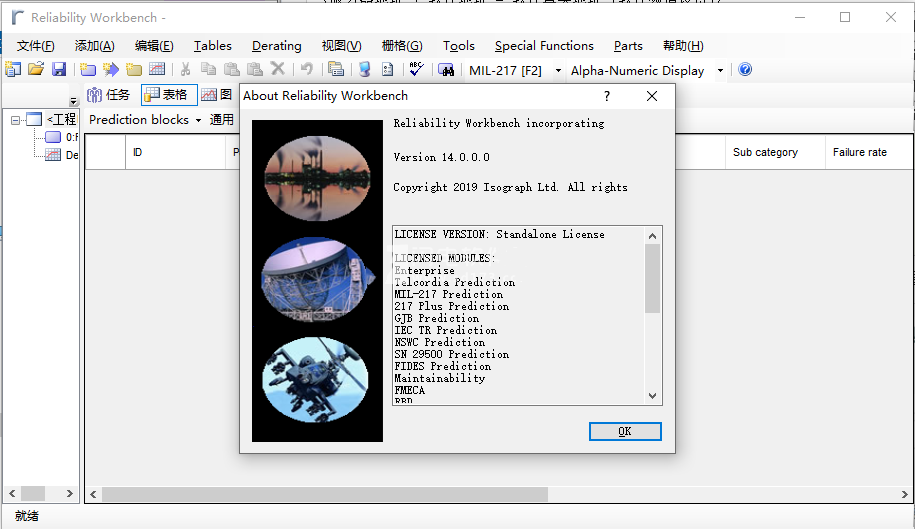
Task: Save the project with the floppy disk icon
Action: tap(59, 69)
